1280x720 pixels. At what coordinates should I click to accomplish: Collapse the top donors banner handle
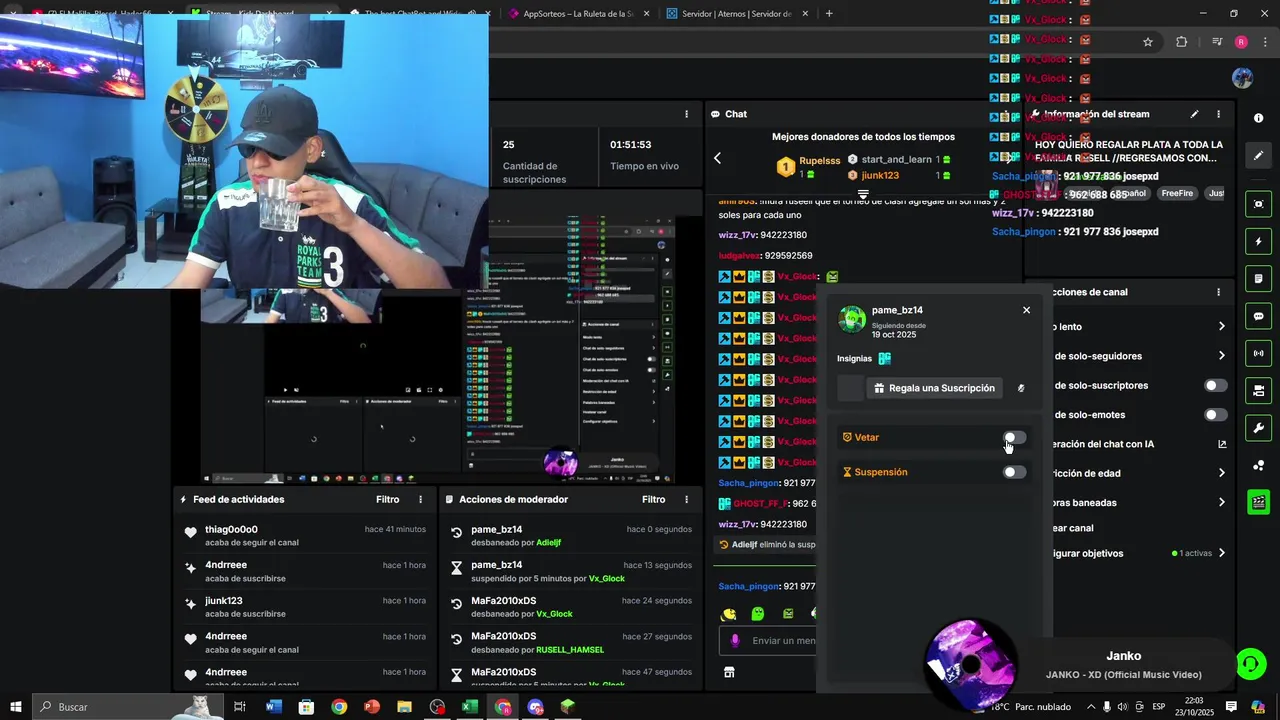tap(863, 194)
